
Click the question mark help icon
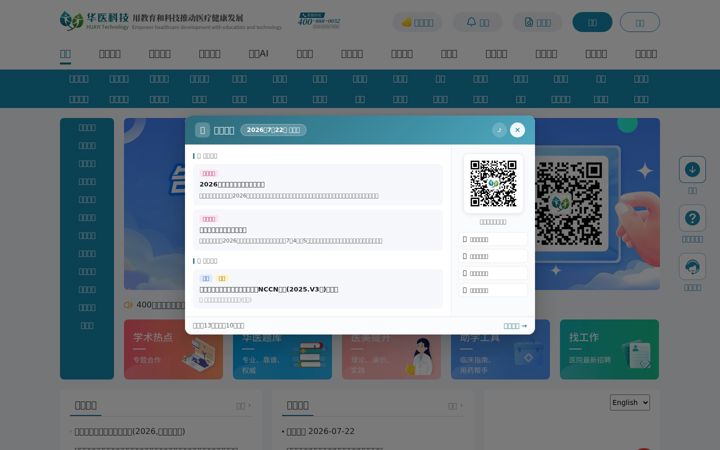pyautogui.click(x=692, y=218)
